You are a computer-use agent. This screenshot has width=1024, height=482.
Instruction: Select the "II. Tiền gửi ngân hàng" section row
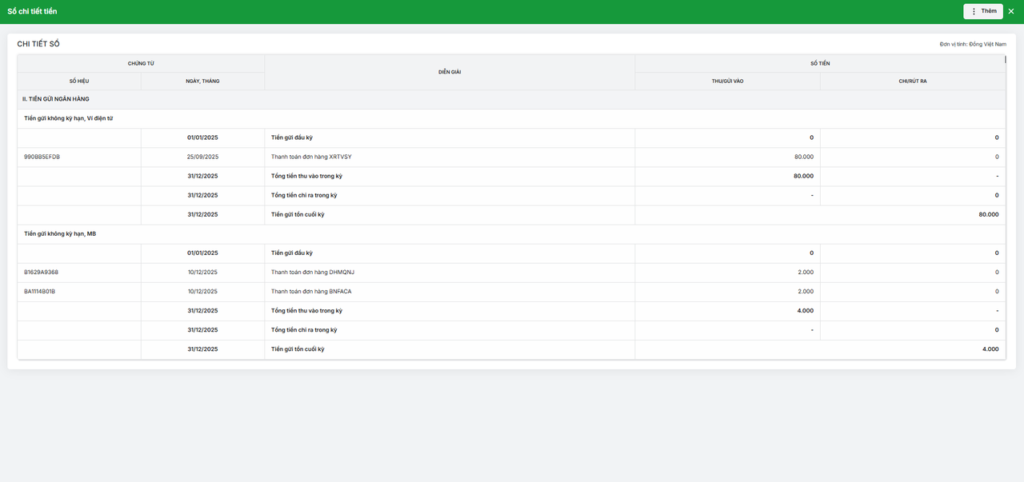(x=57, y=99)
